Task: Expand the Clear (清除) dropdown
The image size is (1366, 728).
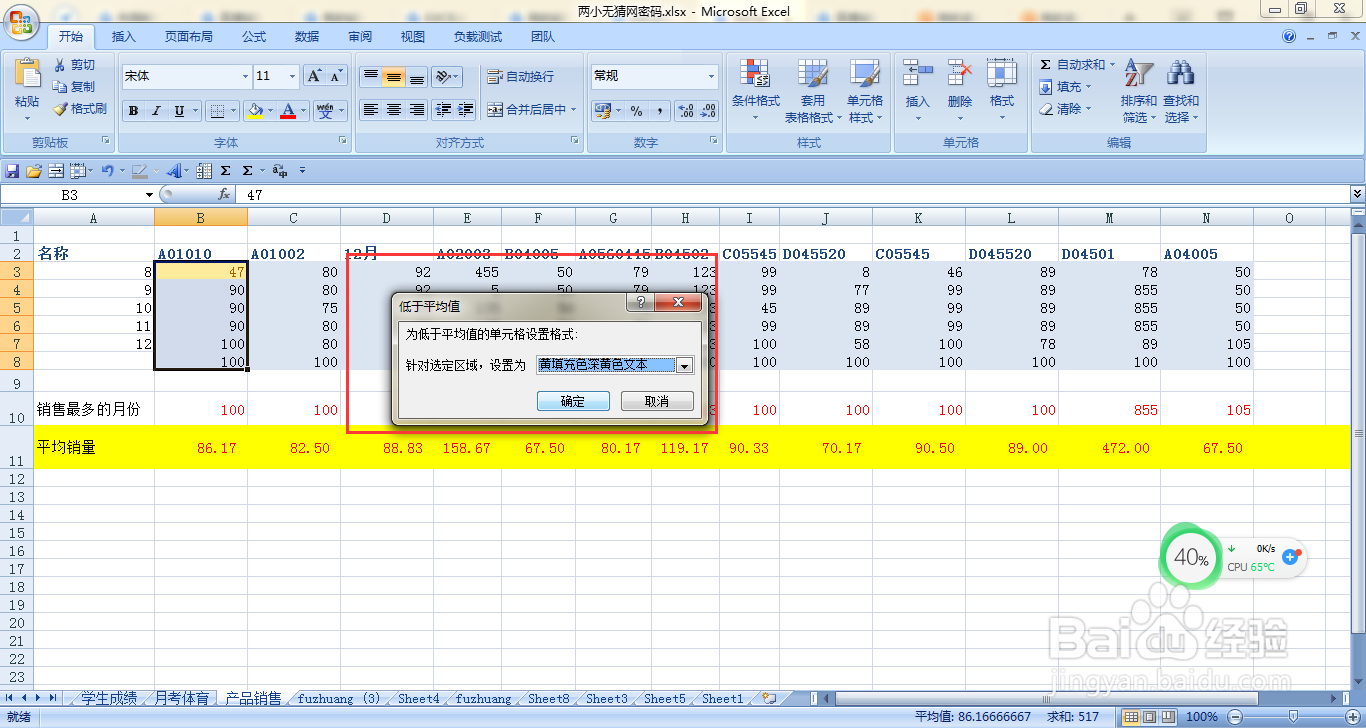Action: (x=1089, y=109)
